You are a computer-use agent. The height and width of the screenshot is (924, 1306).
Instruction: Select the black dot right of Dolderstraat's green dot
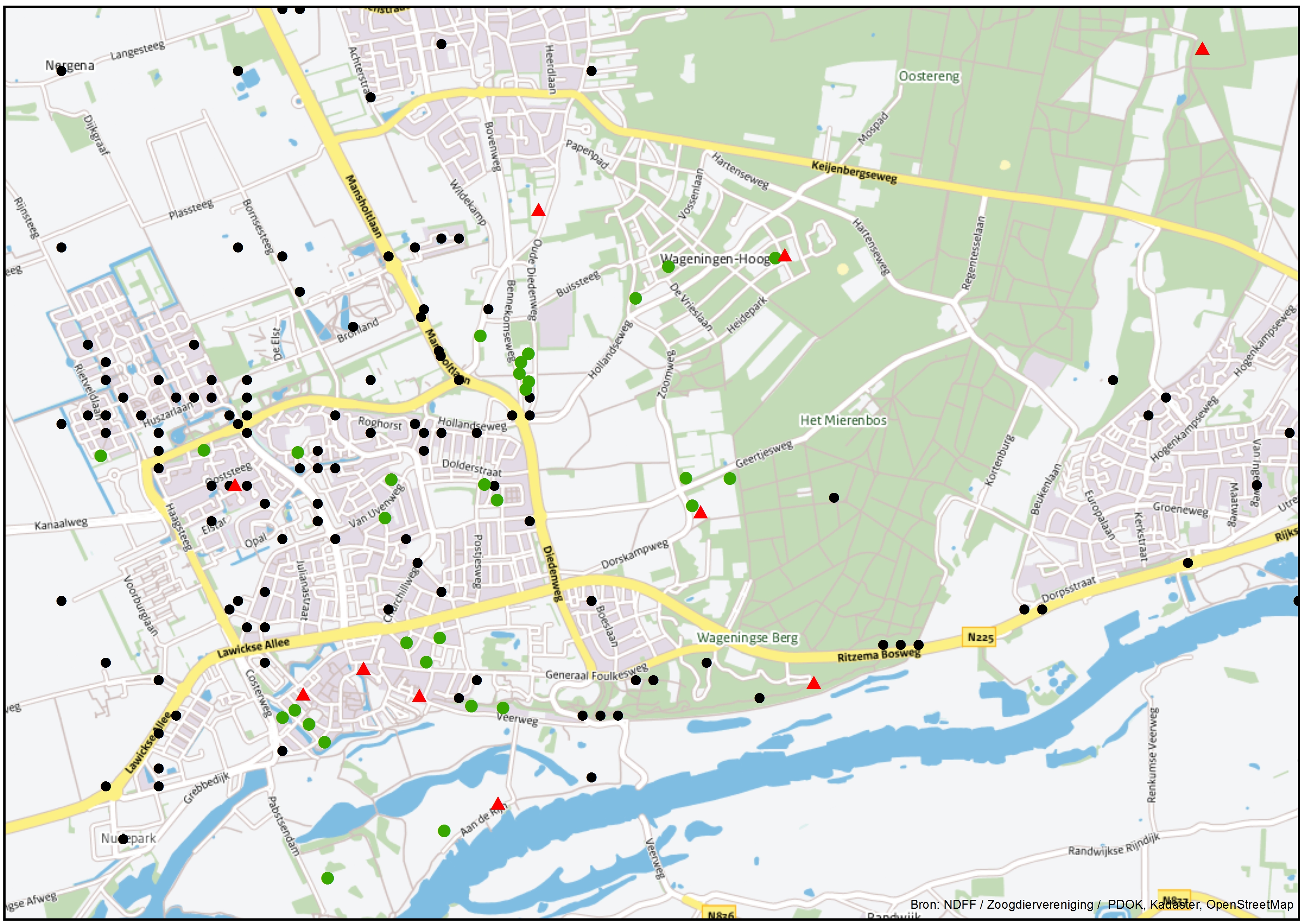pos(495,486)
